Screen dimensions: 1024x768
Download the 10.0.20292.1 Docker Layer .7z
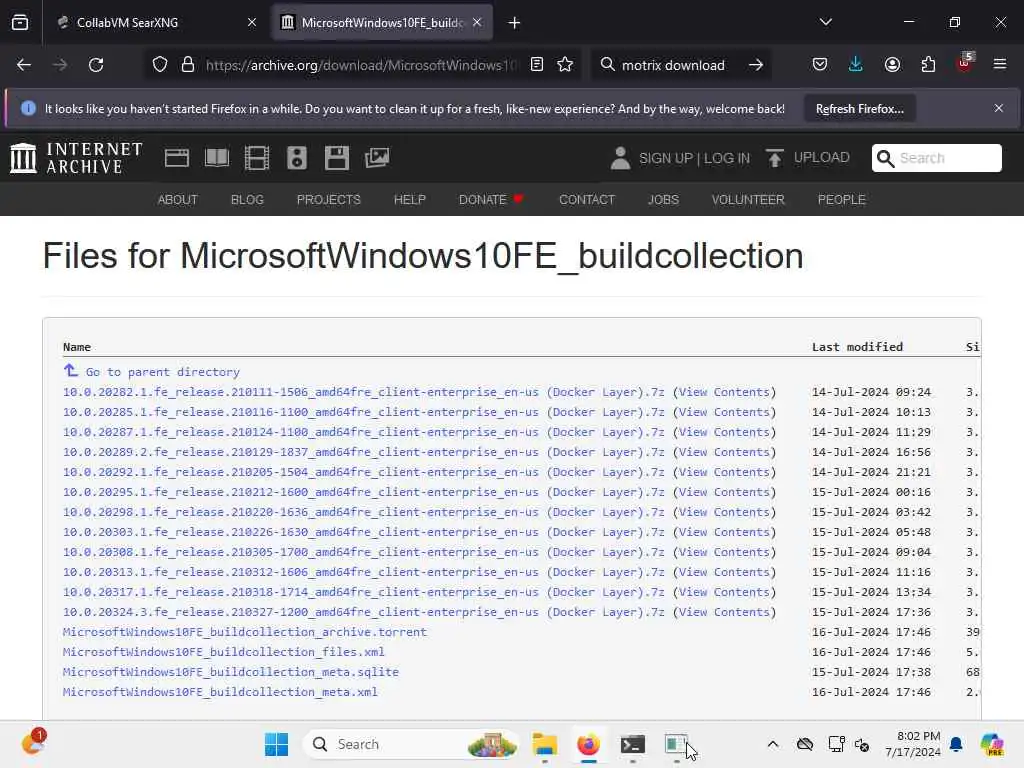tap(363, 472)
